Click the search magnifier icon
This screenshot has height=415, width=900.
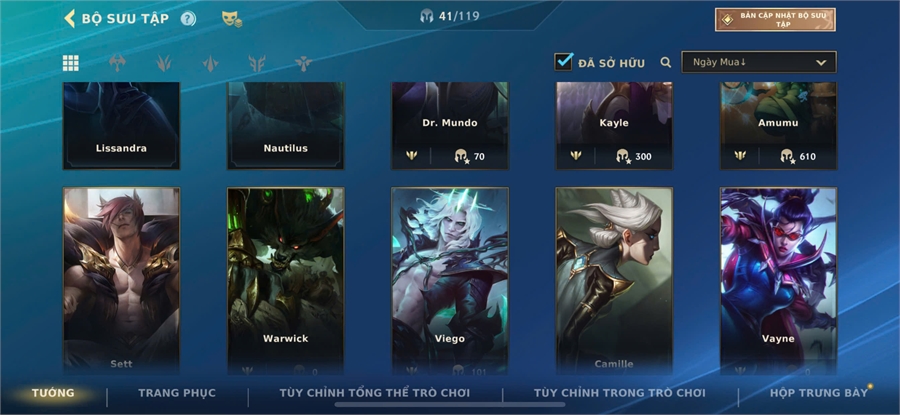666,63
